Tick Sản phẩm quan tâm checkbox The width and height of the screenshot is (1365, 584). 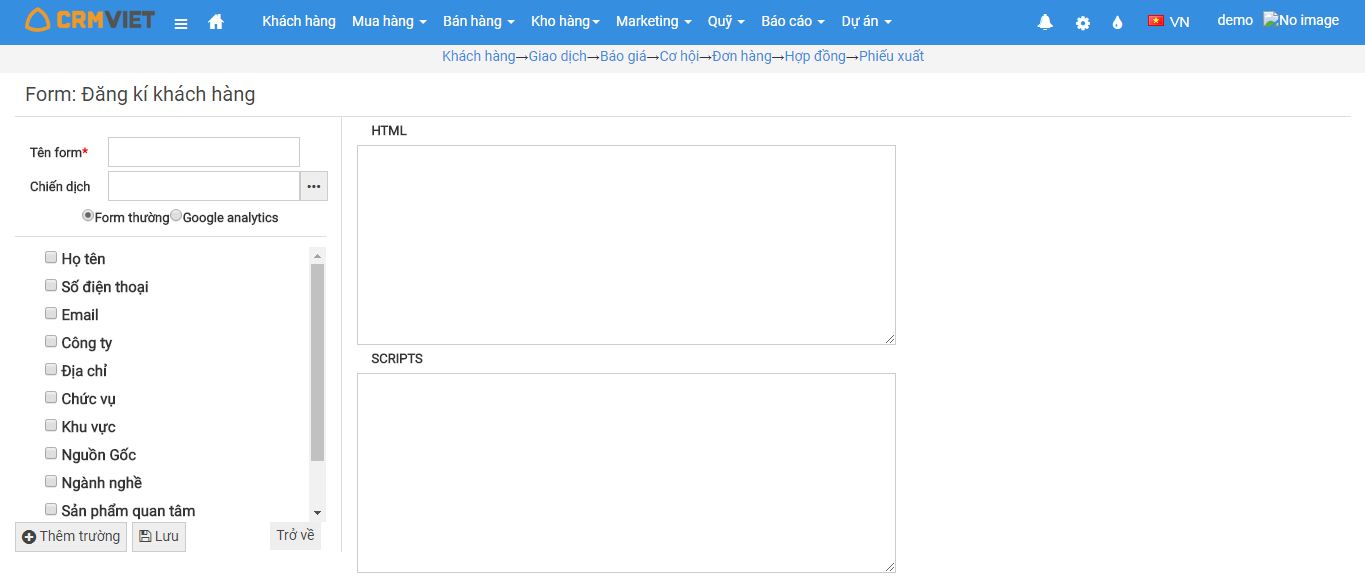[51, 509]
